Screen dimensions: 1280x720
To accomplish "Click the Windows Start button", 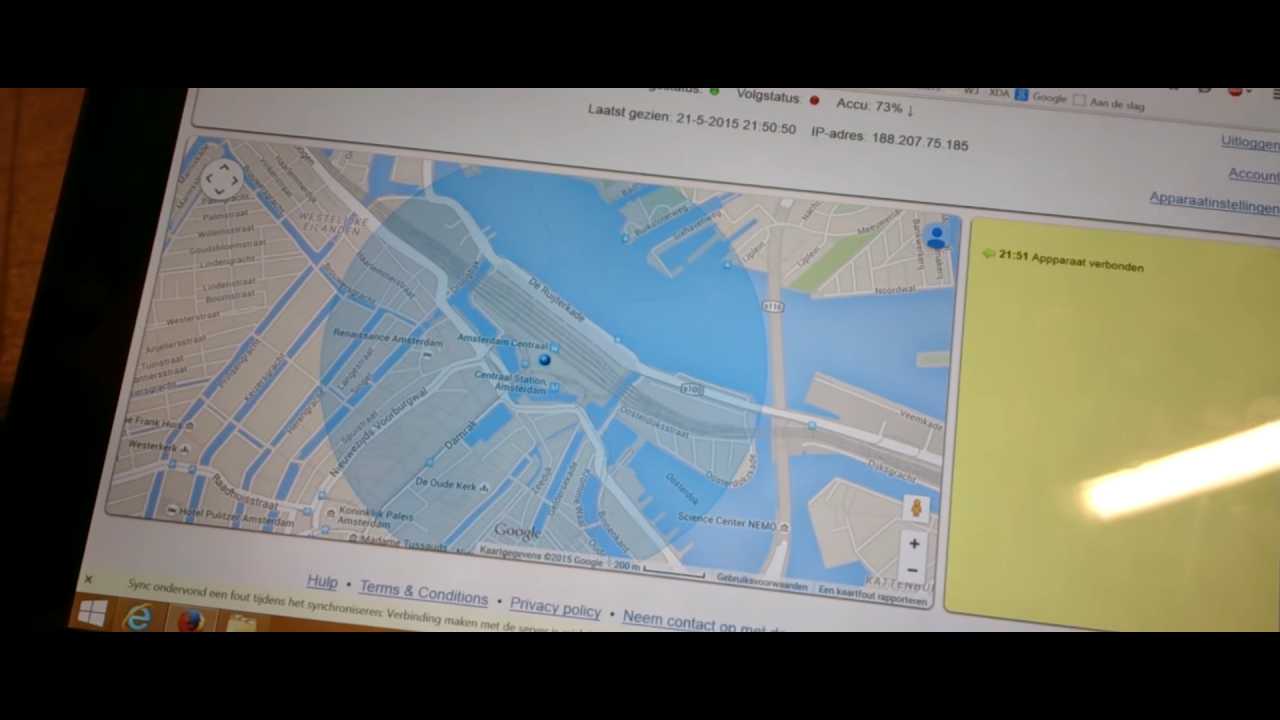I will [x=91, y=613].
